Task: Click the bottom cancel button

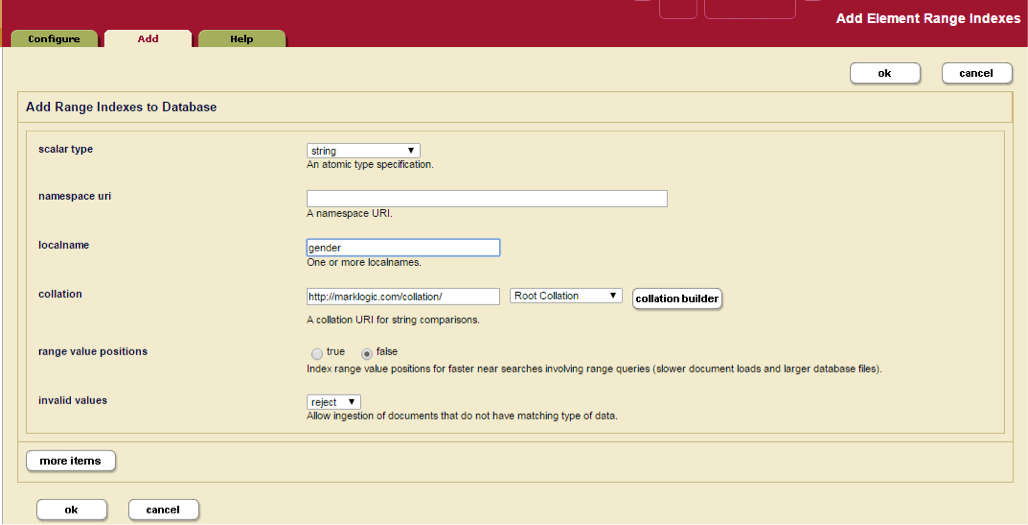Action: click(x=163, y=510)
